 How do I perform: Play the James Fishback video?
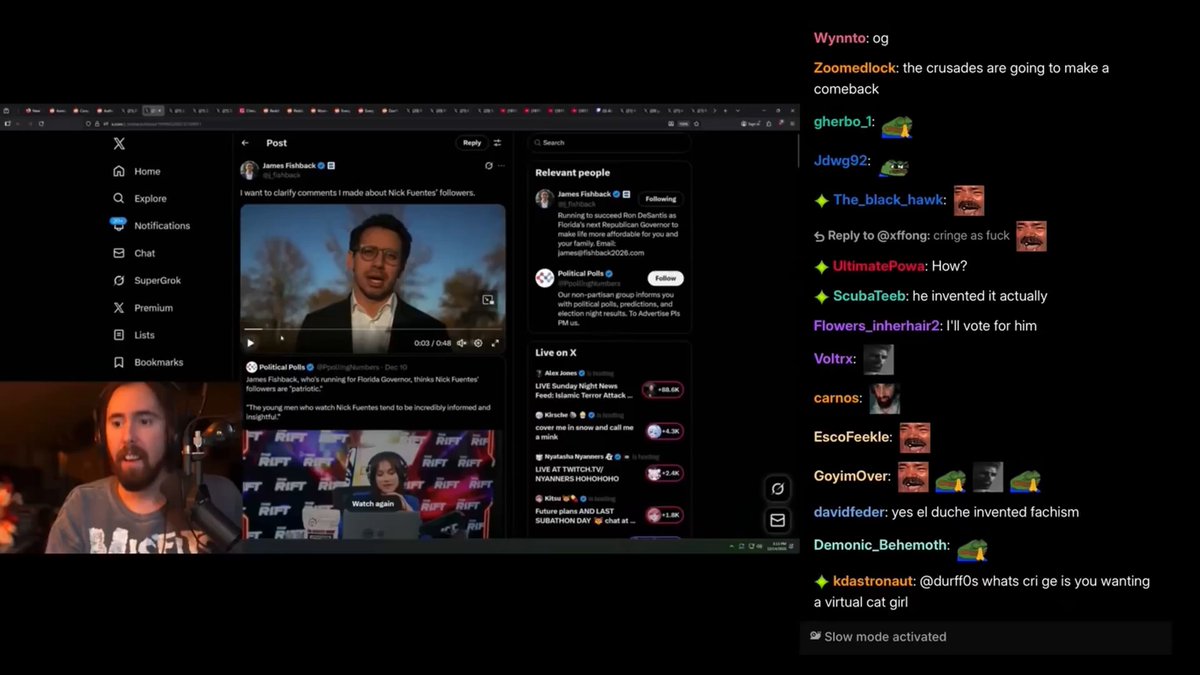click(x=250, y=343)
